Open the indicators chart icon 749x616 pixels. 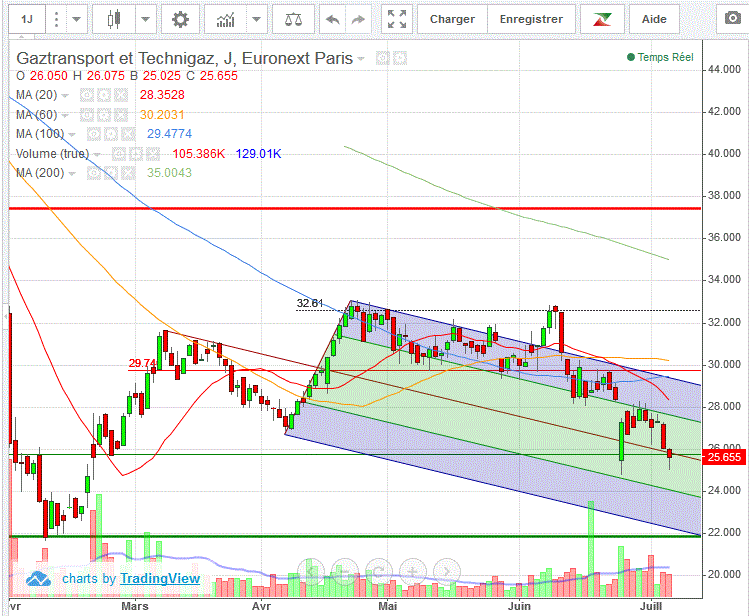[225, 20]
